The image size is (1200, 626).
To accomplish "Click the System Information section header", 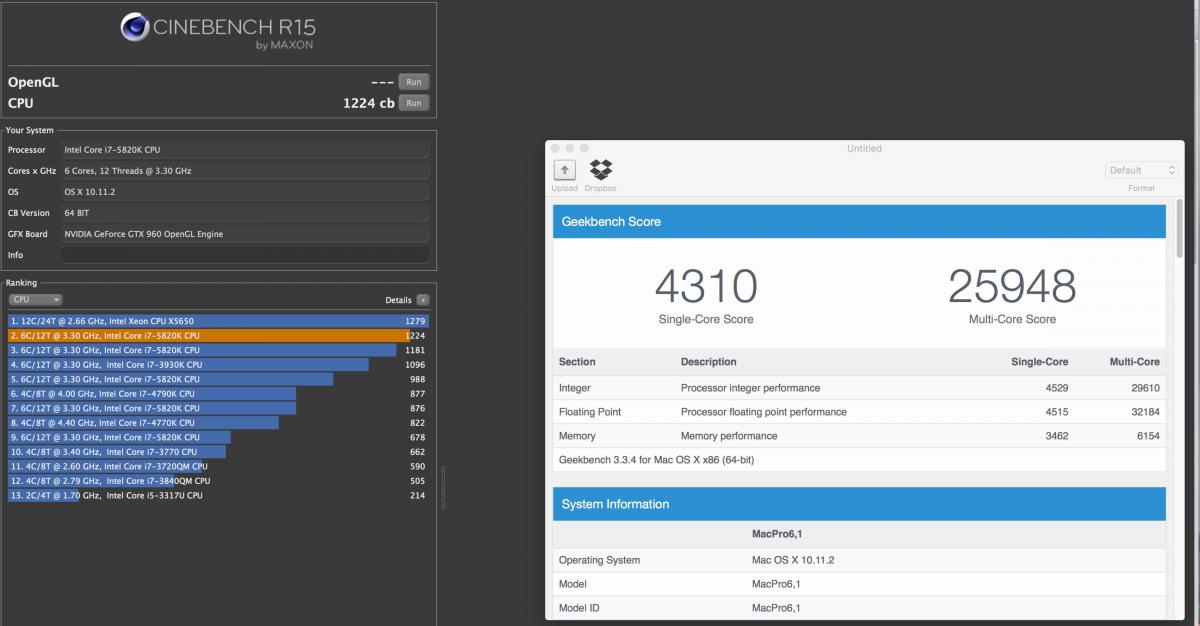I will [859, 504].
